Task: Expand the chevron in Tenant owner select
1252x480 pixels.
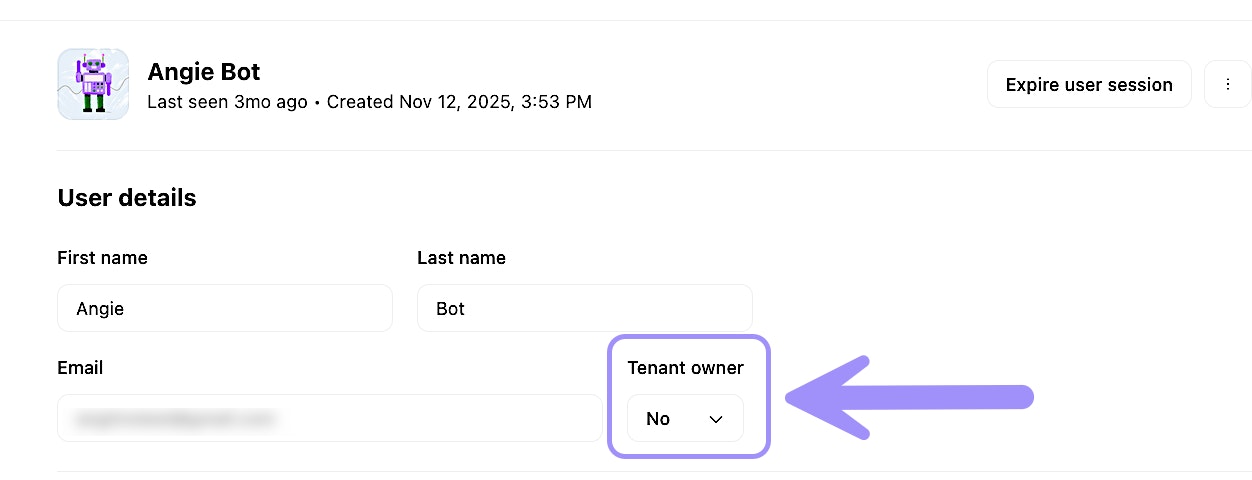Action: coord(716,419)
